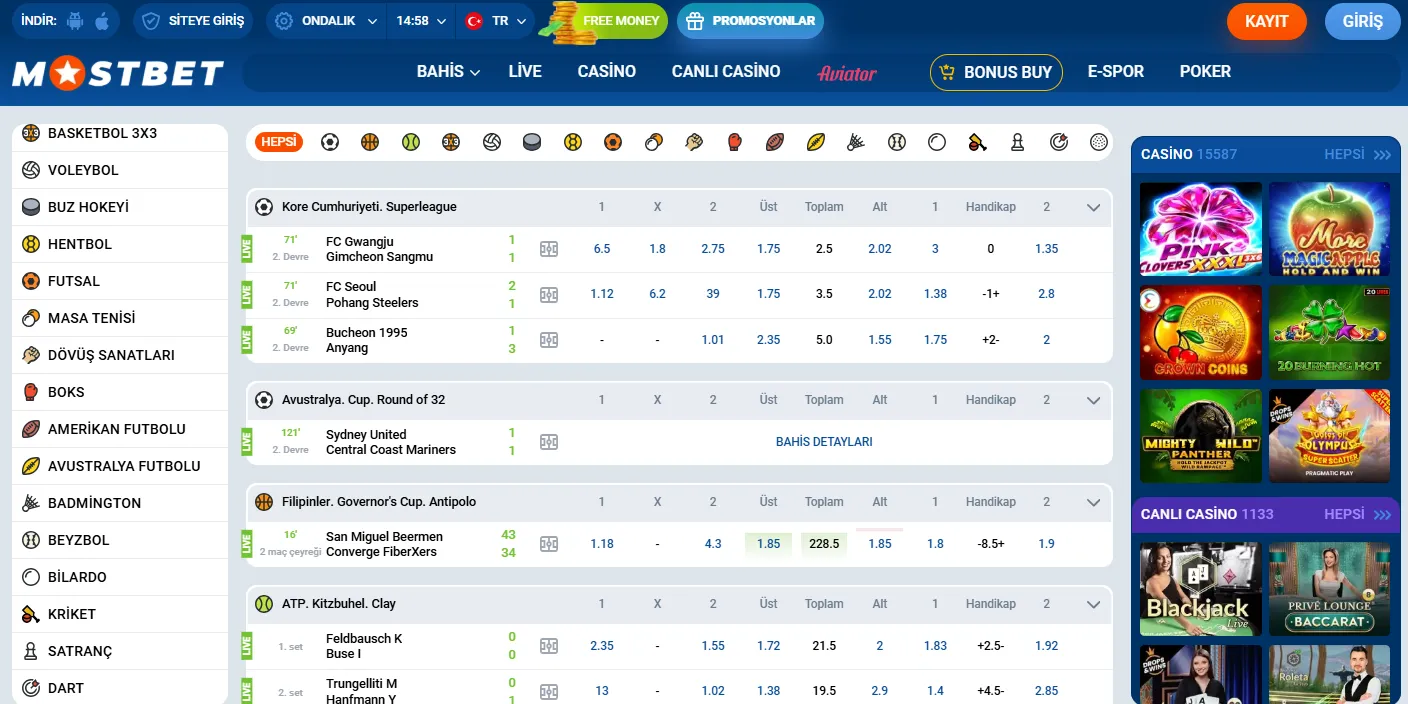Screen dimensions: 1408x704
Task: Download the Android app via robot icon
Action: pyautogui.click(x=74, y=20)
